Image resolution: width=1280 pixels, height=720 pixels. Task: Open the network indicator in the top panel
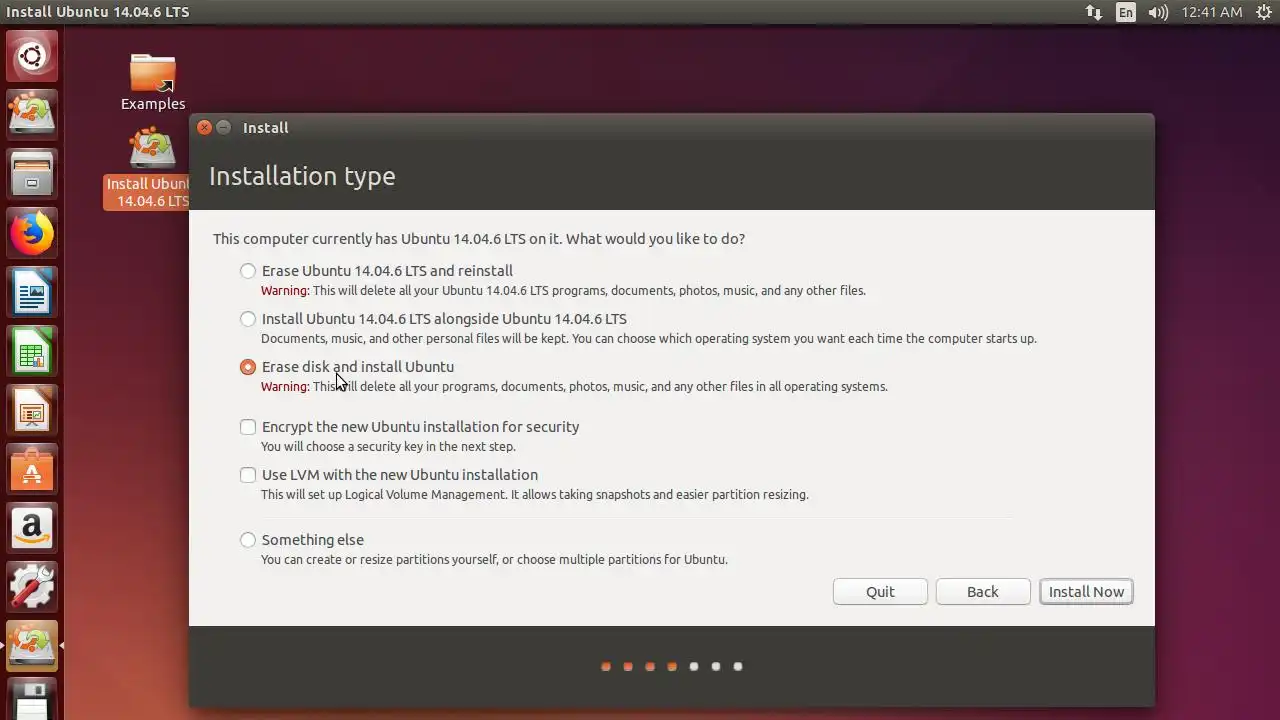1093,12
